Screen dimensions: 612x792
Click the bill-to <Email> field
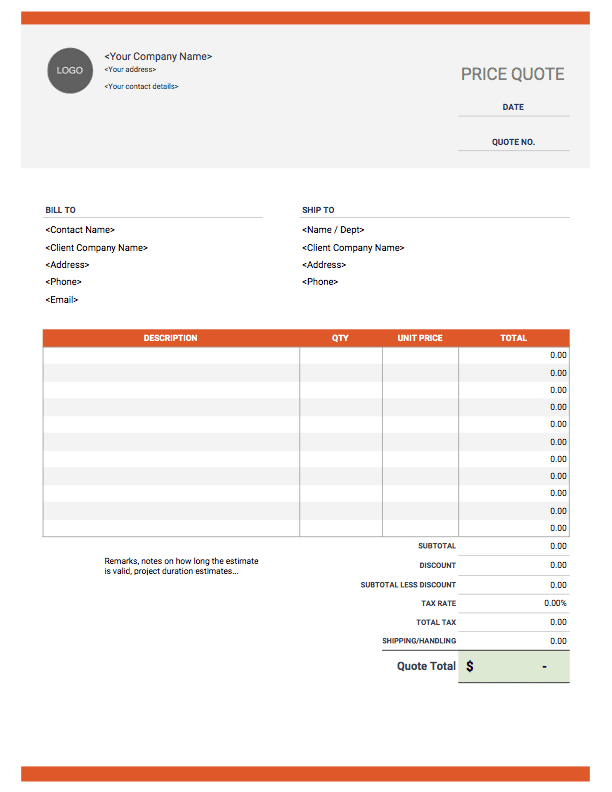click(62, 299)
